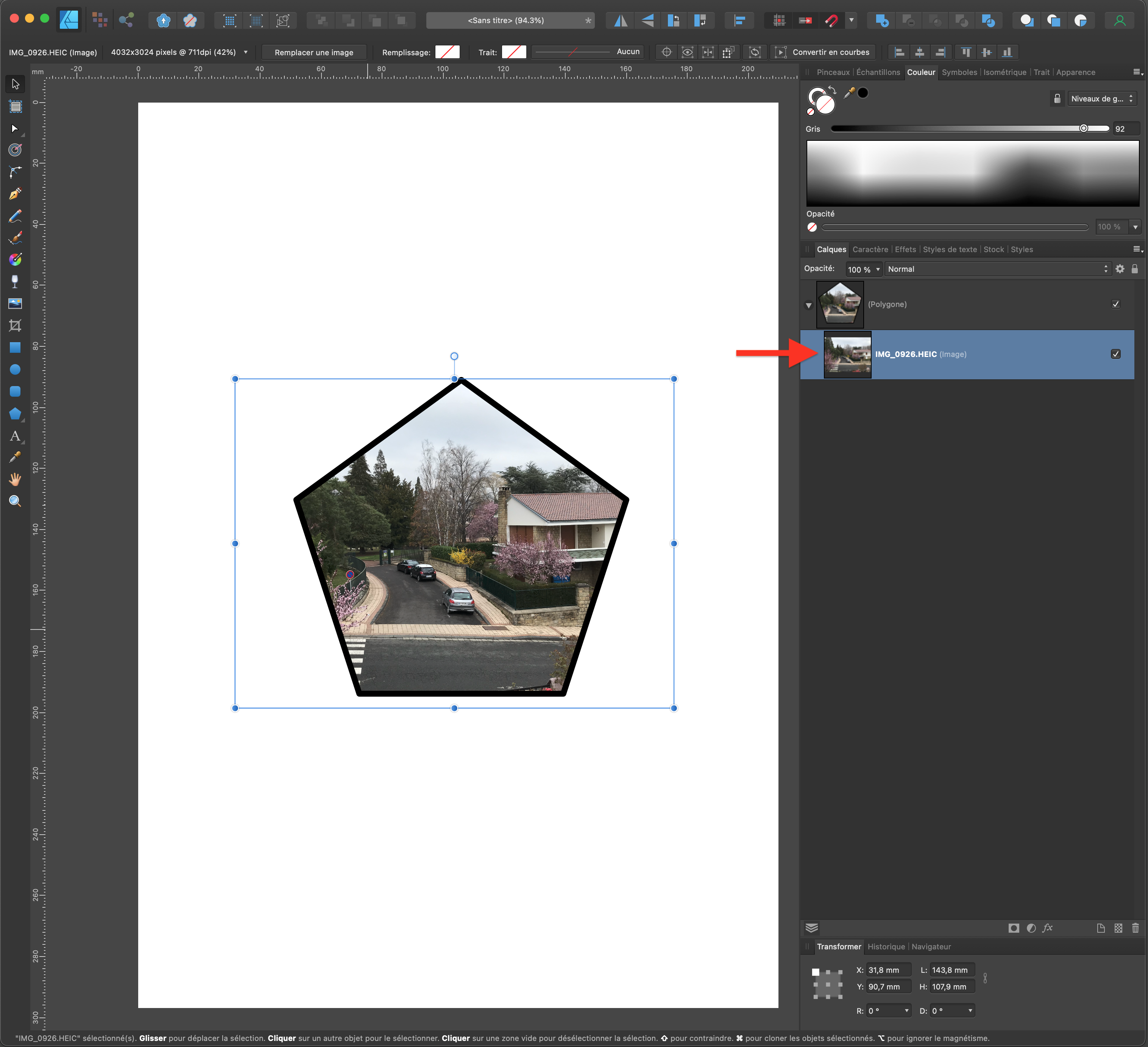This screenshot has width=1148, height=1047.
Task: Click Remplacer une image button
Action: coord(314,52)
